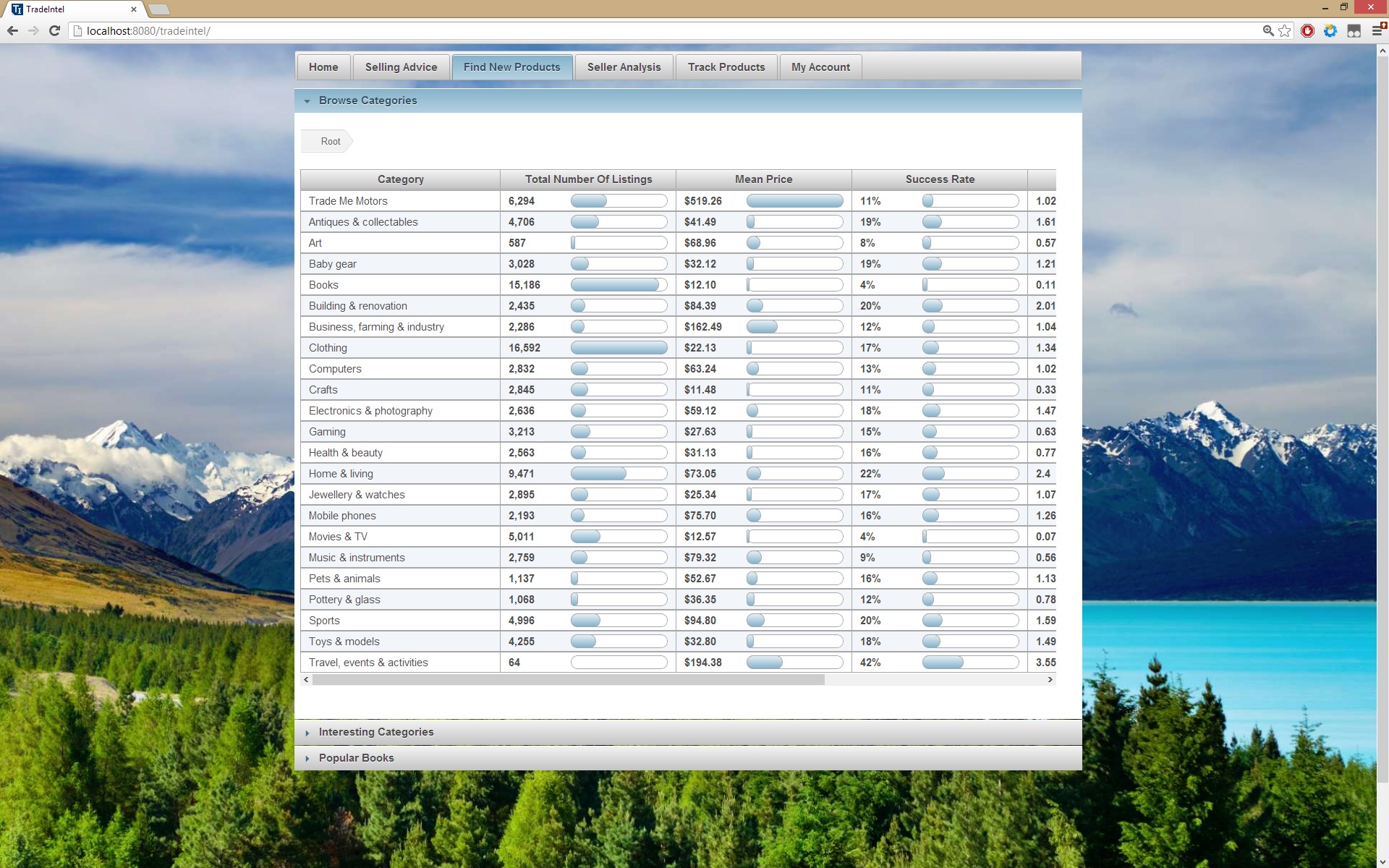Bookmark page with the star icon
Image resolution: width=1389 pixels, height=868 pixels.
point(1285,30)
